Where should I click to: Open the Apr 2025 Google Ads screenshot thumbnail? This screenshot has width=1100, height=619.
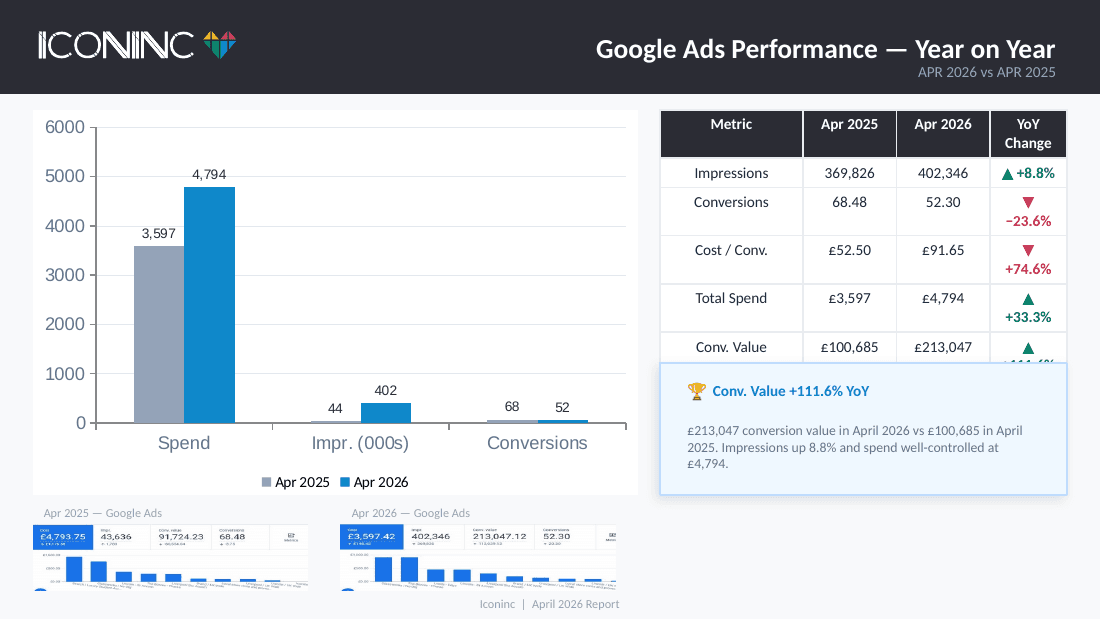click(x=170, y=557)
